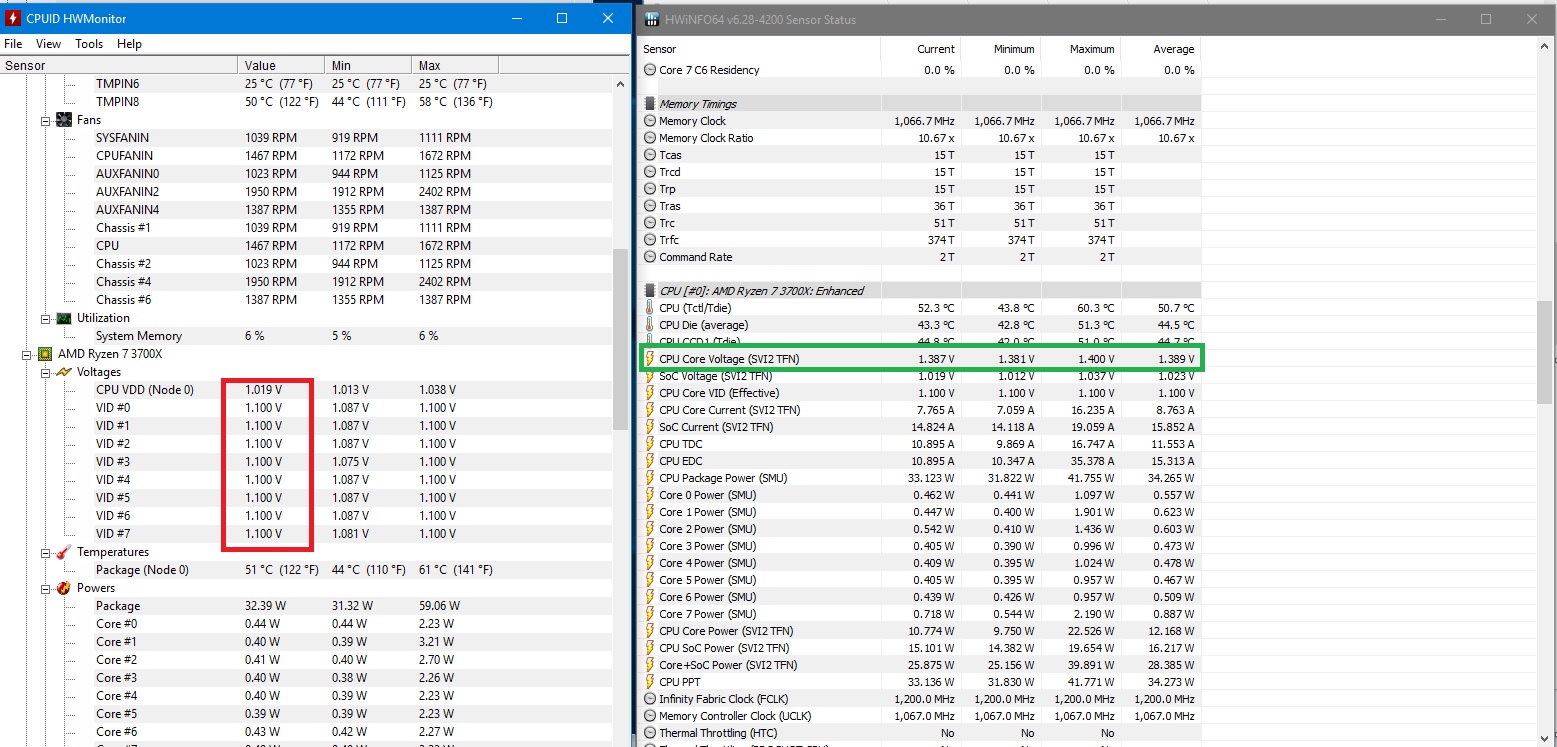Click the chip icon beside Memory Timings
Image resolution: width=1557 pixels, height=747 pixels.
[650, 104]
